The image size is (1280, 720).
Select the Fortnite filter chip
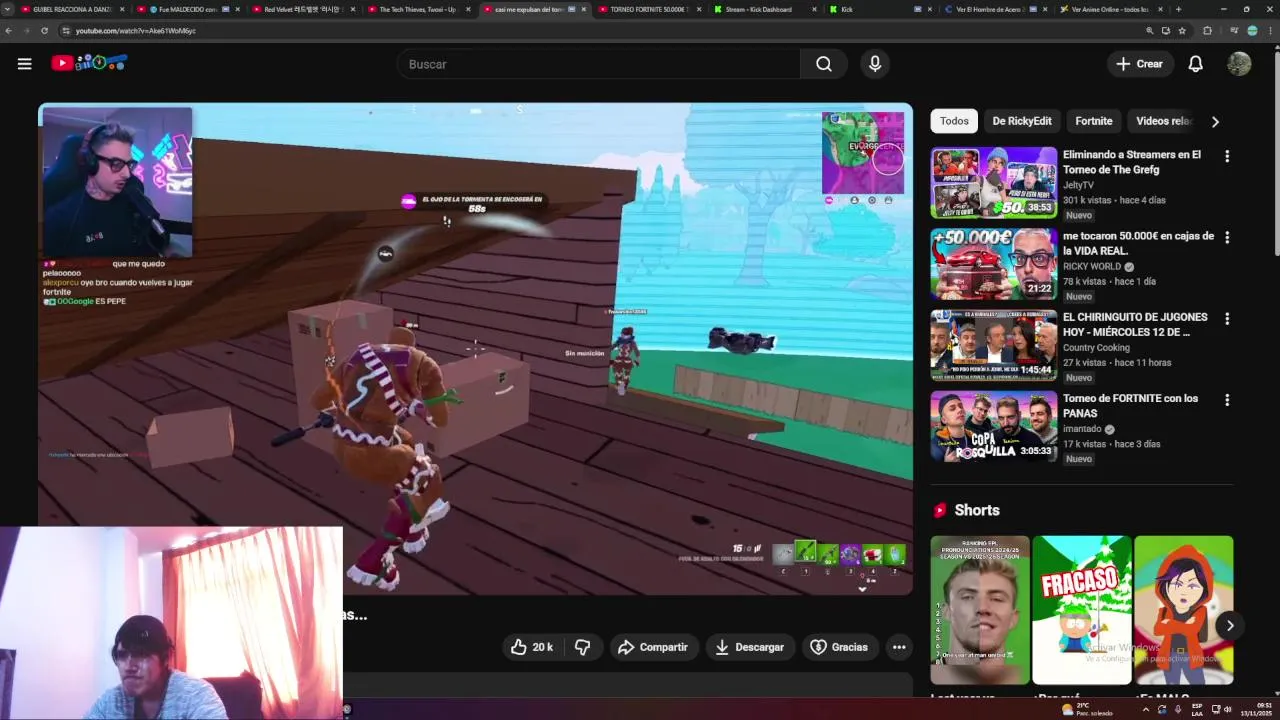pyautogui.click(x=1093, y=121)
